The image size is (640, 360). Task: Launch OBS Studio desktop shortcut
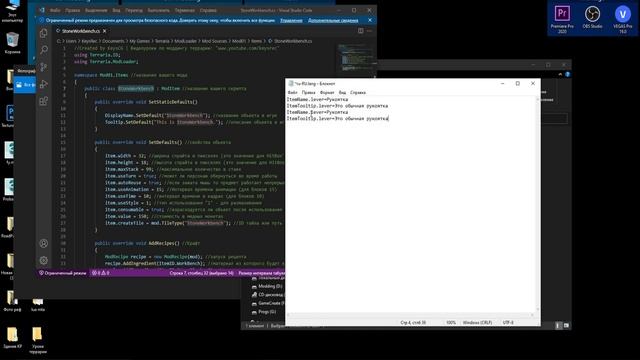pos(592,18)
